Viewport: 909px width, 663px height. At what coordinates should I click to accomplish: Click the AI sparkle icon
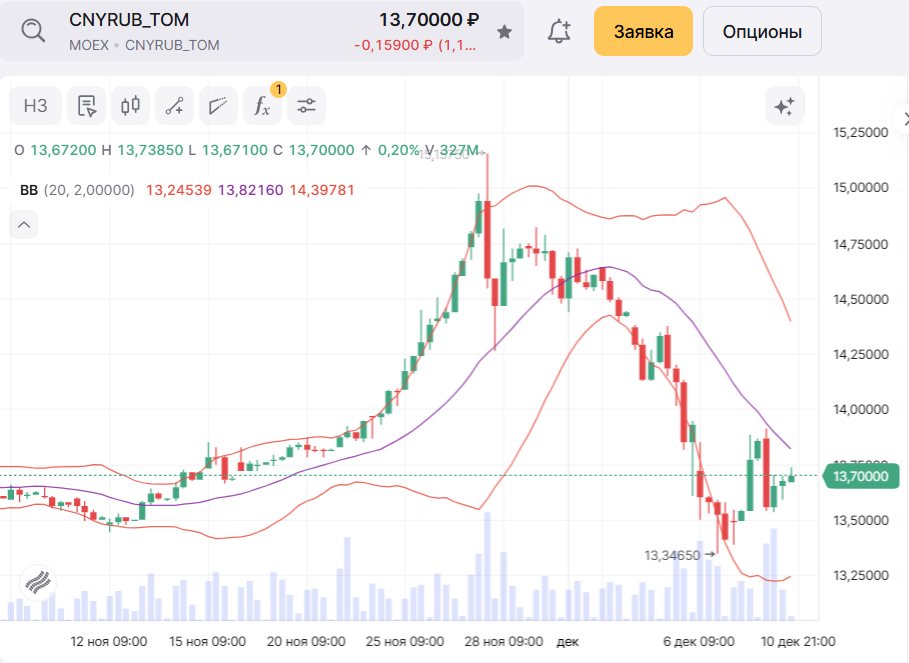(x=785, y=106)
